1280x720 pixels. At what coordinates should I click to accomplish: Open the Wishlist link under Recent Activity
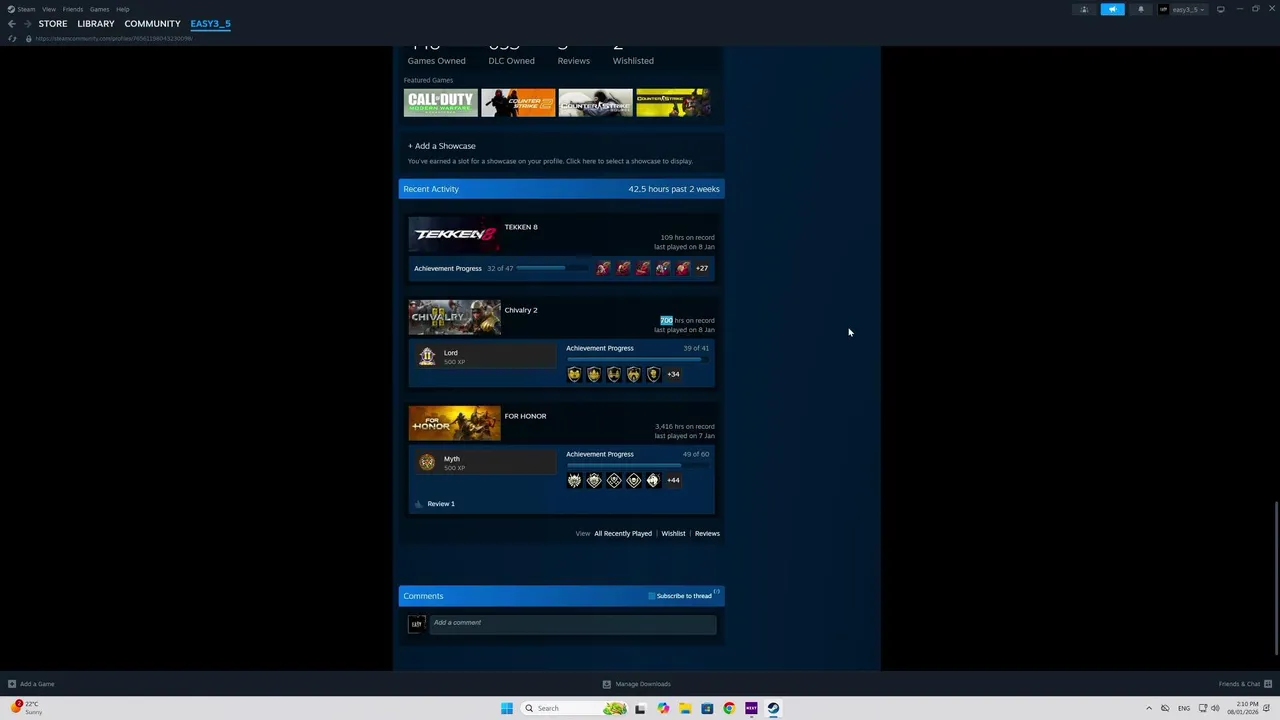point(673,534)
